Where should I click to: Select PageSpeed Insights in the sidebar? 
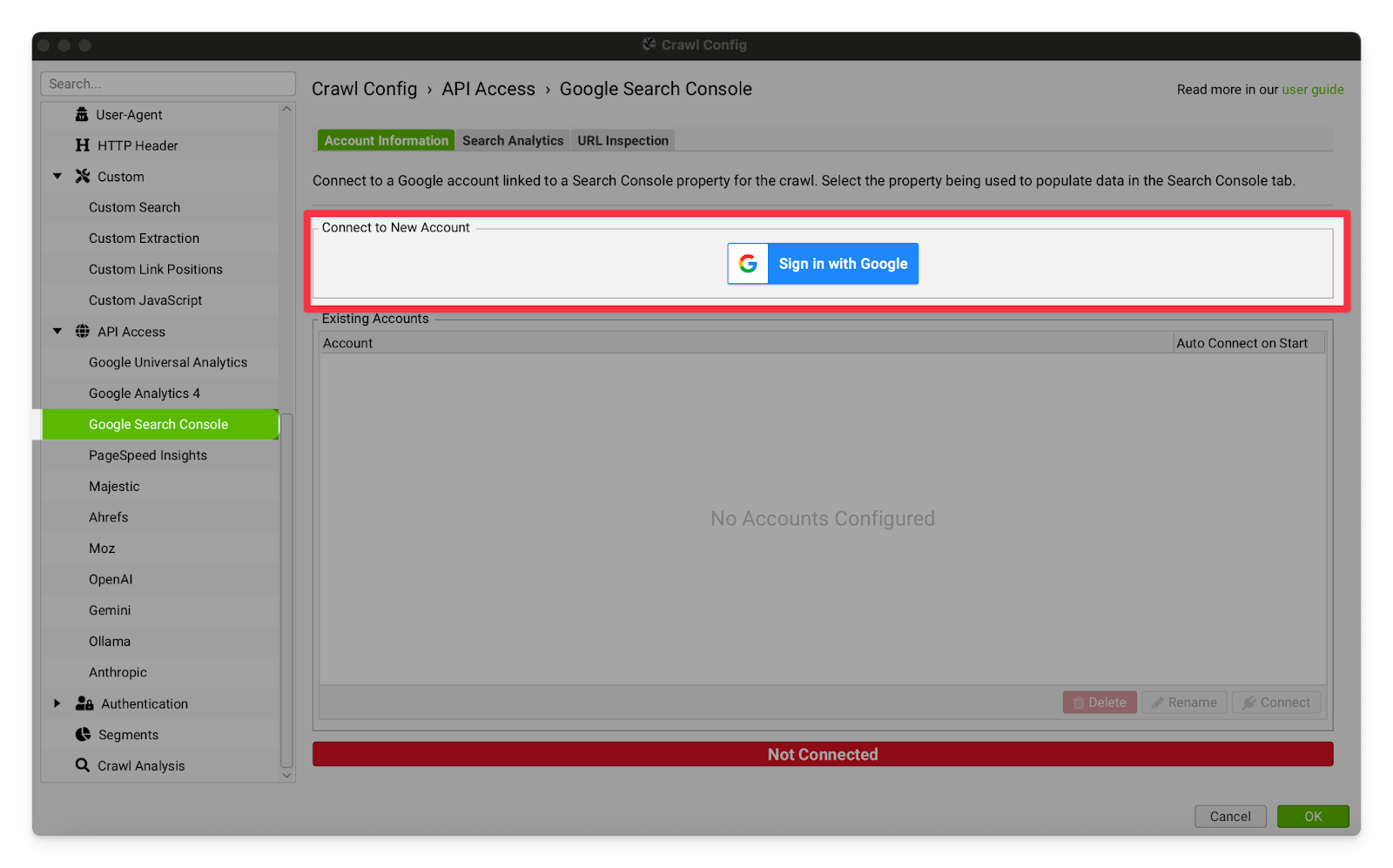tap(148, 455)
